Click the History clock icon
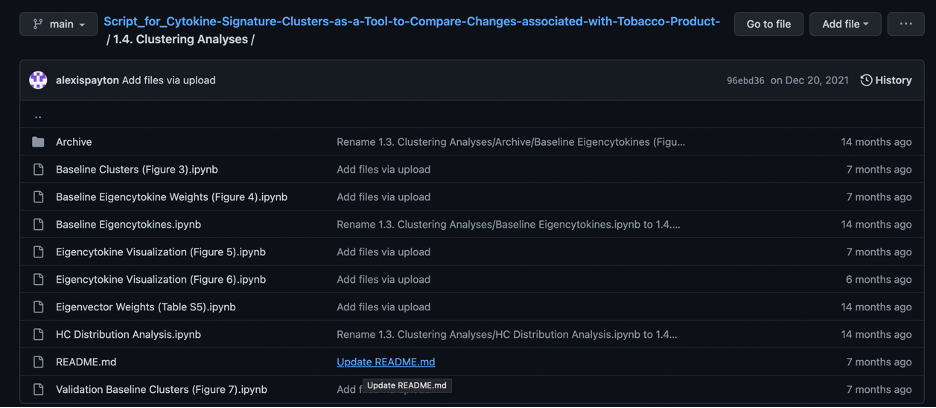 [x=866, y=80]
